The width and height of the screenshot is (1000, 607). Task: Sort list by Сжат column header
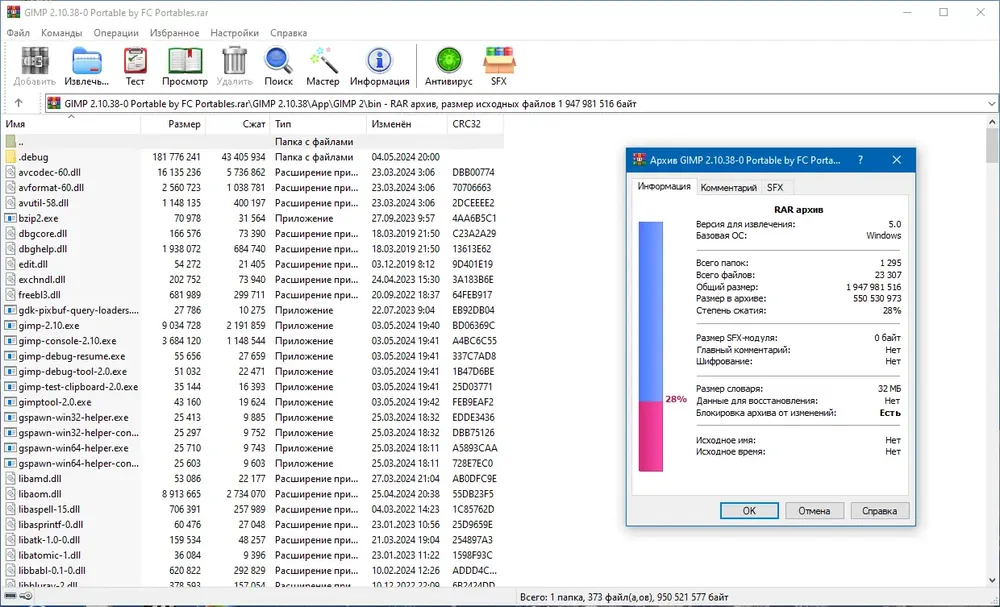coord(238,124)
